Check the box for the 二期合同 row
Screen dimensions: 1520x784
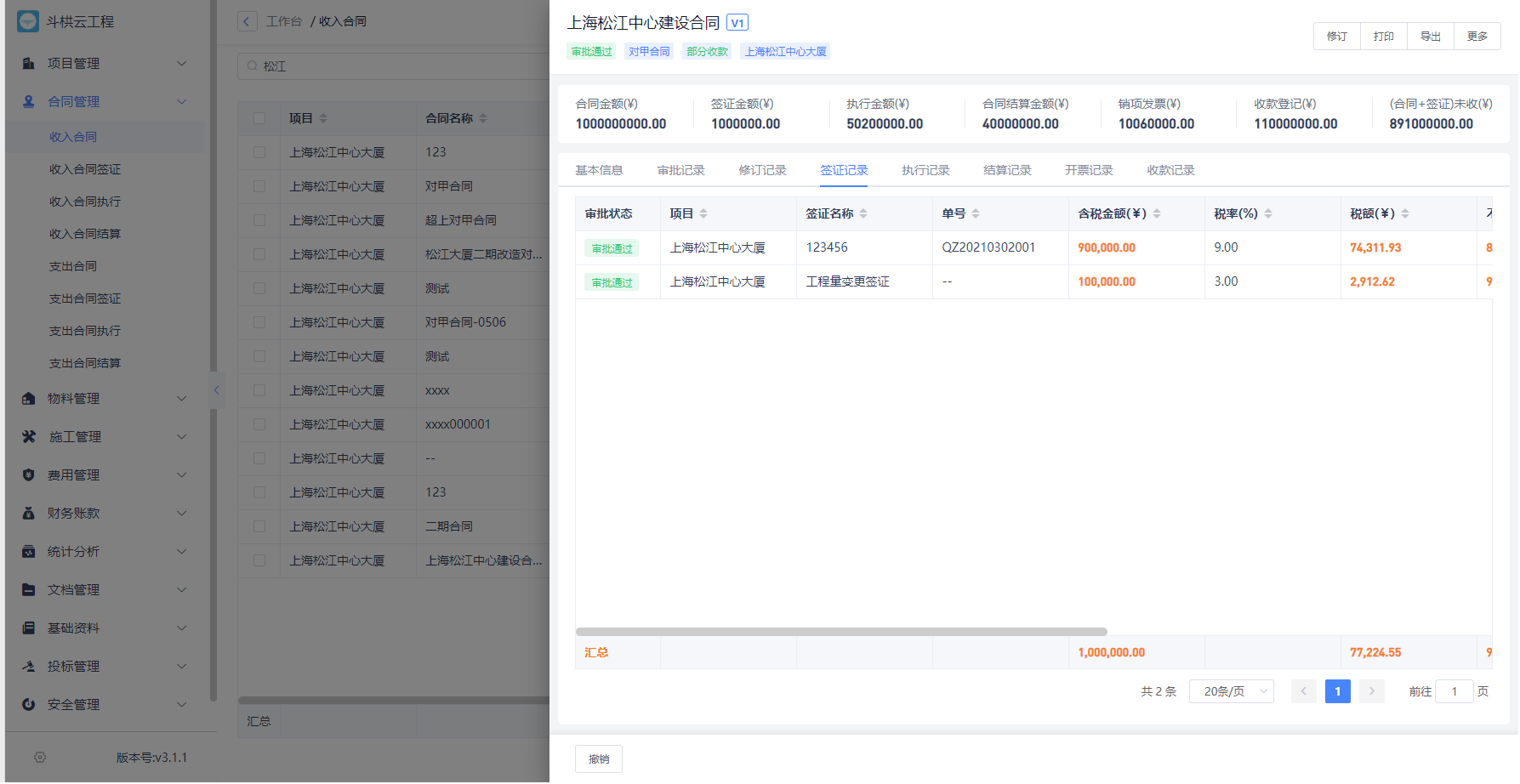point(259,526)
